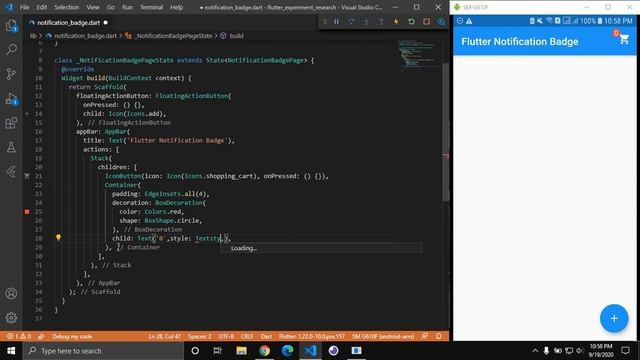
Task: Open the Source Control view
Action: [x=11, y=74]
